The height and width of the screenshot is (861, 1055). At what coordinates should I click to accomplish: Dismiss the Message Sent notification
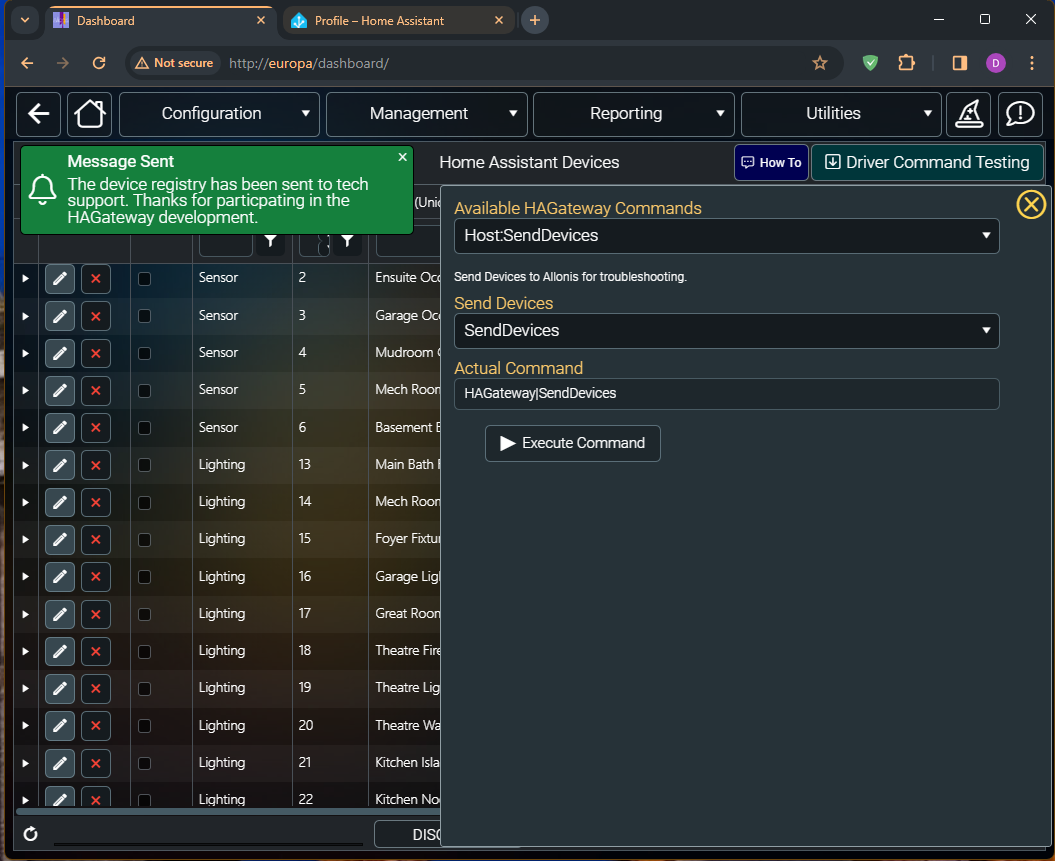coord(402,157)
